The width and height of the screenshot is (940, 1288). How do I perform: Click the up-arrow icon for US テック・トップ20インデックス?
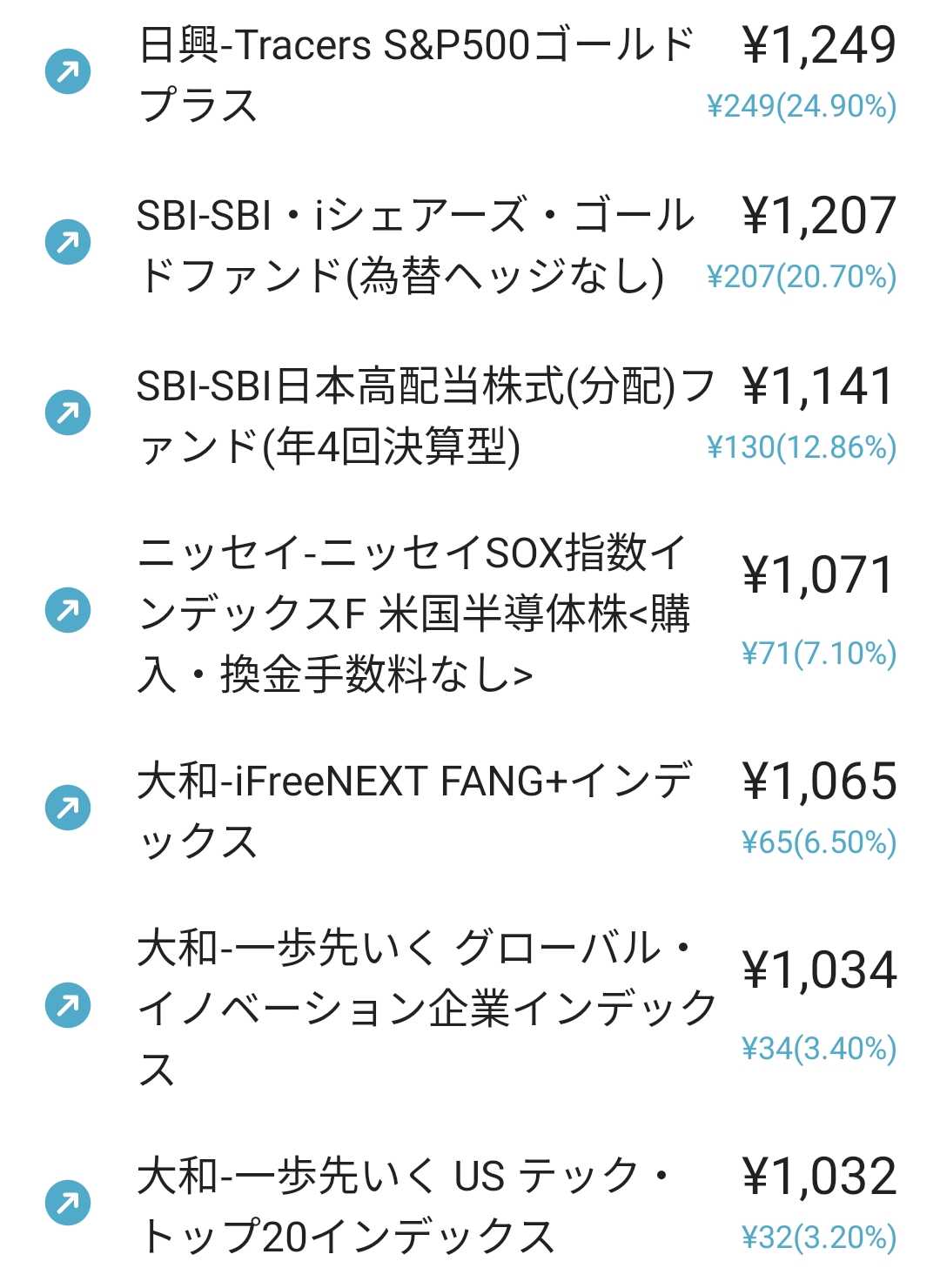[x=68, y=1204]
